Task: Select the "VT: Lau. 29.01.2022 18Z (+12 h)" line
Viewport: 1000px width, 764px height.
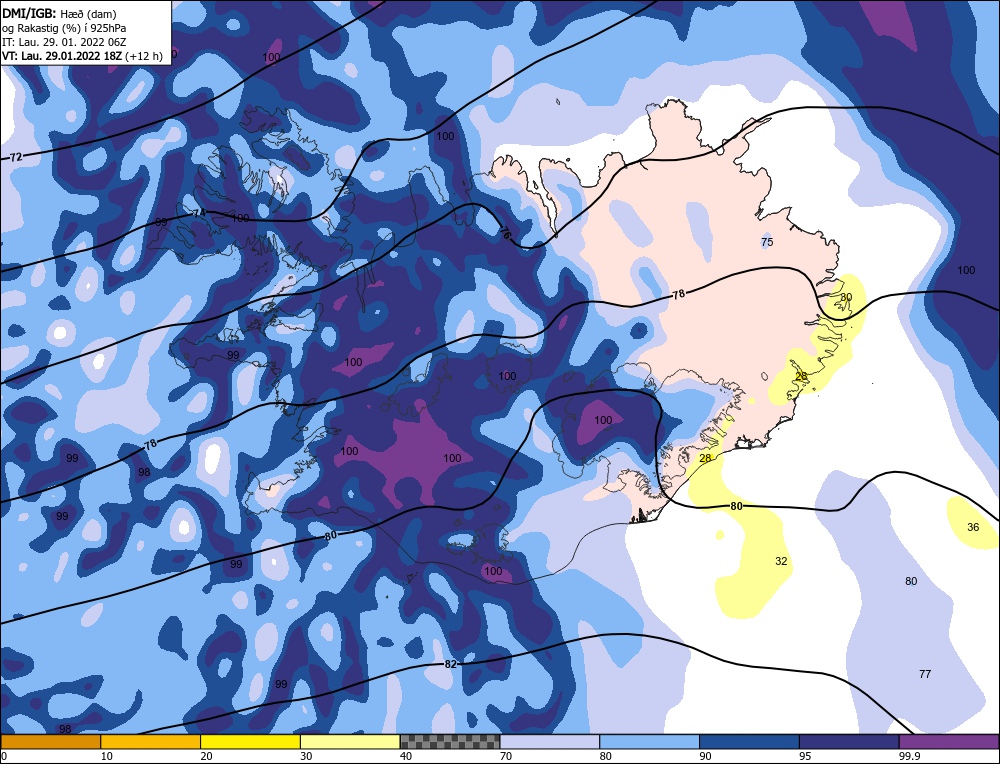Action: 82,56
